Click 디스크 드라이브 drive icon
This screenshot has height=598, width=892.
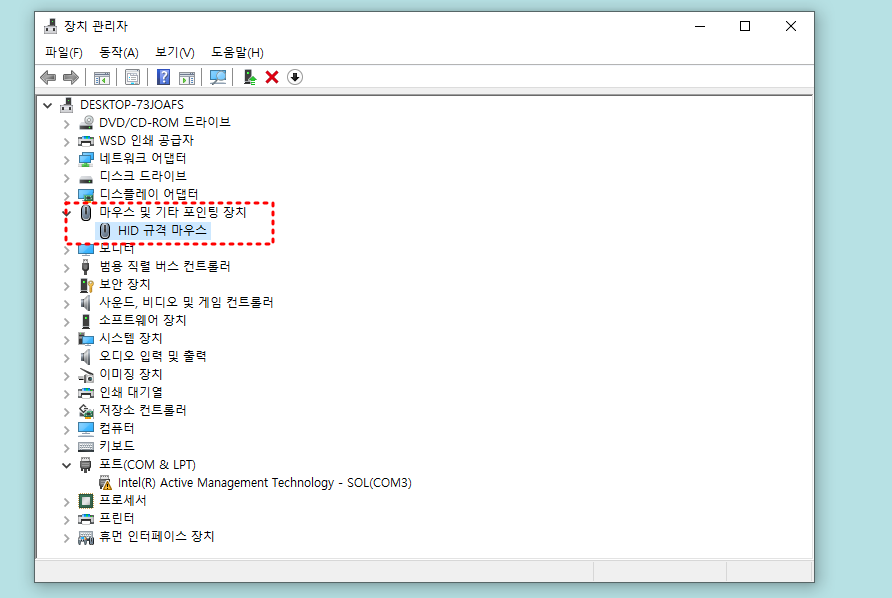tap(86, 178)
